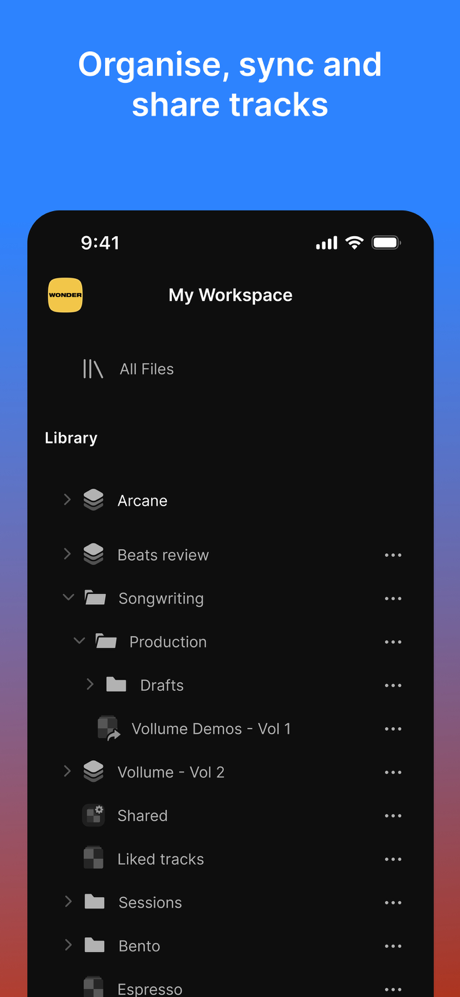Open the yellow Wonder workspace logo

66,295
